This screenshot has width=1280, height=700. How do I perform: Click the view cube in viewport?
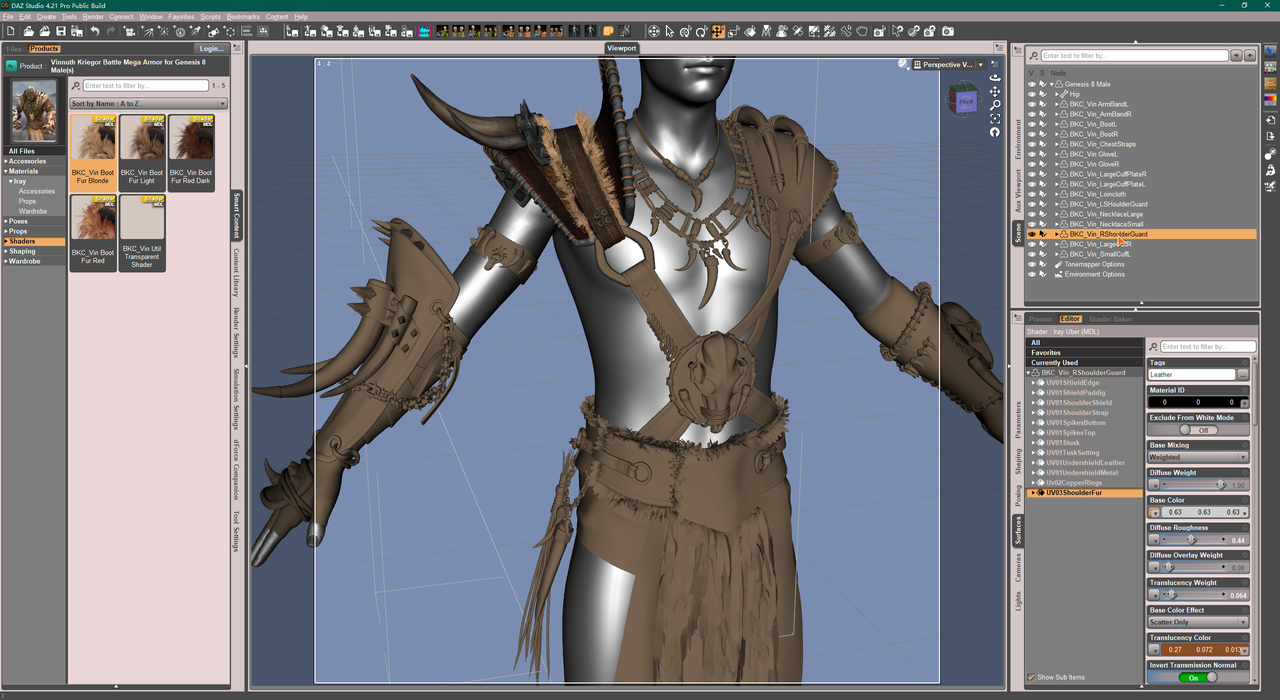(966, 98)
